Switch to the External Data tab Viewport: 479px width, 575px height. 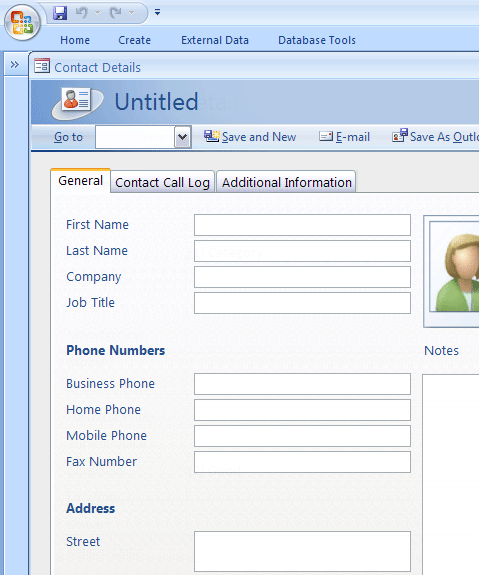[x=215, y=40]
